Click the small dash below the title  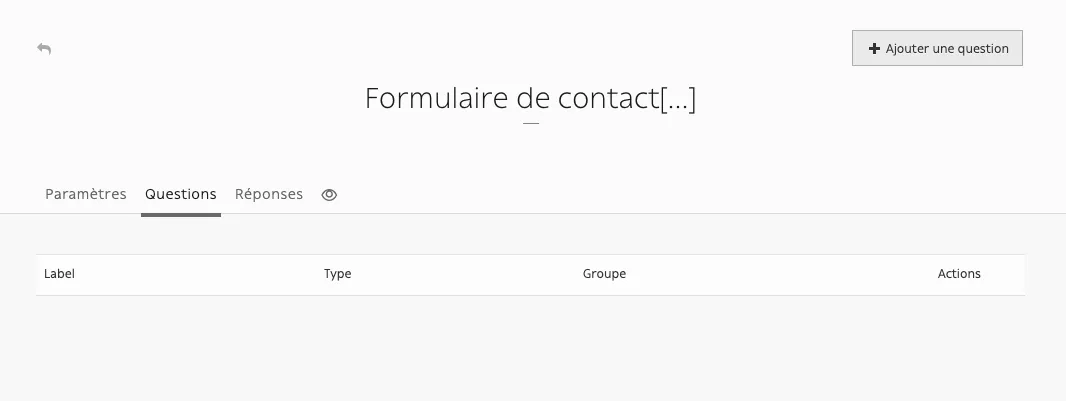(531, 124)
